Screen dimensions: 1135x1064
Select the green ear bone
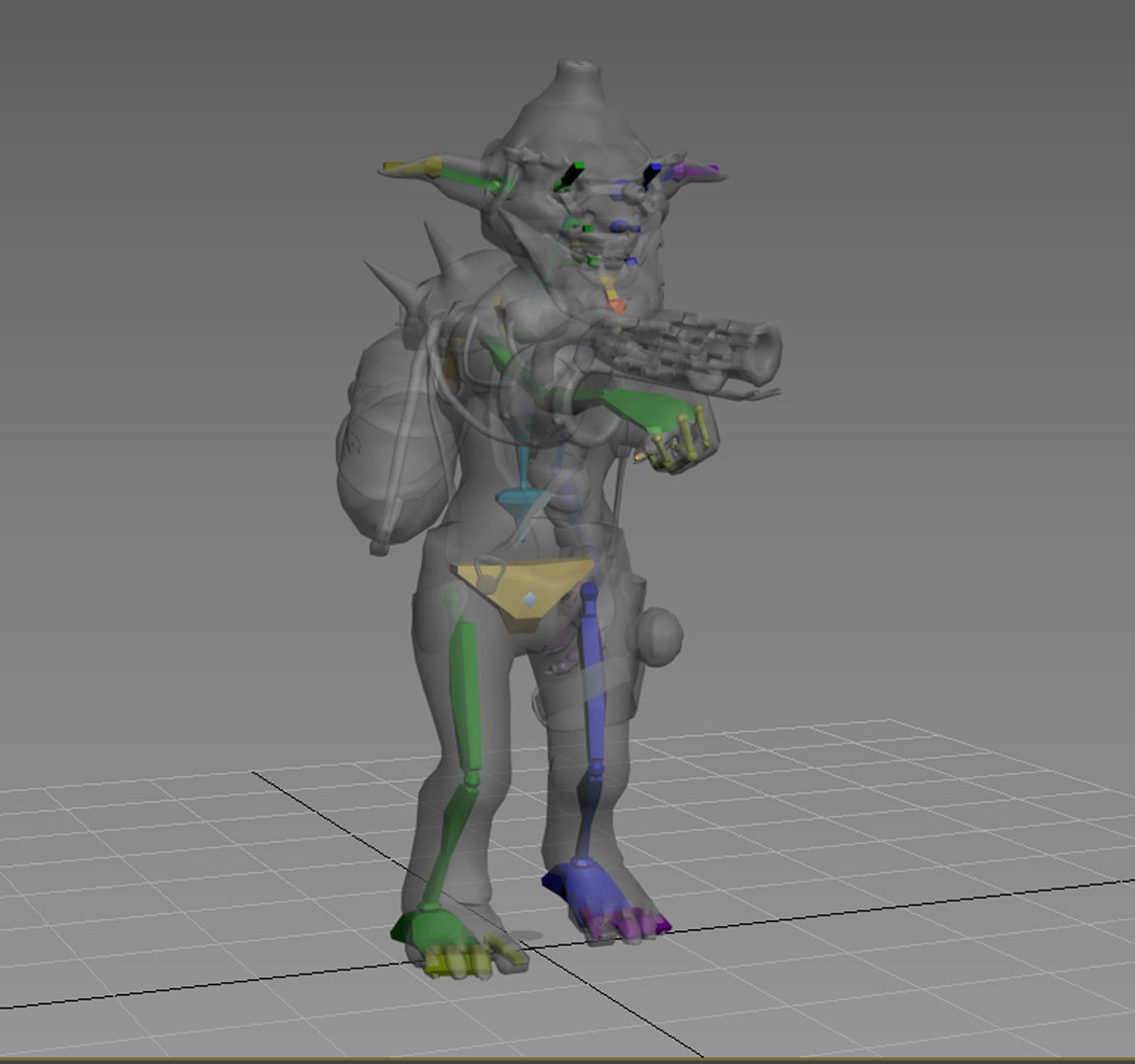(x=471, y=178)
